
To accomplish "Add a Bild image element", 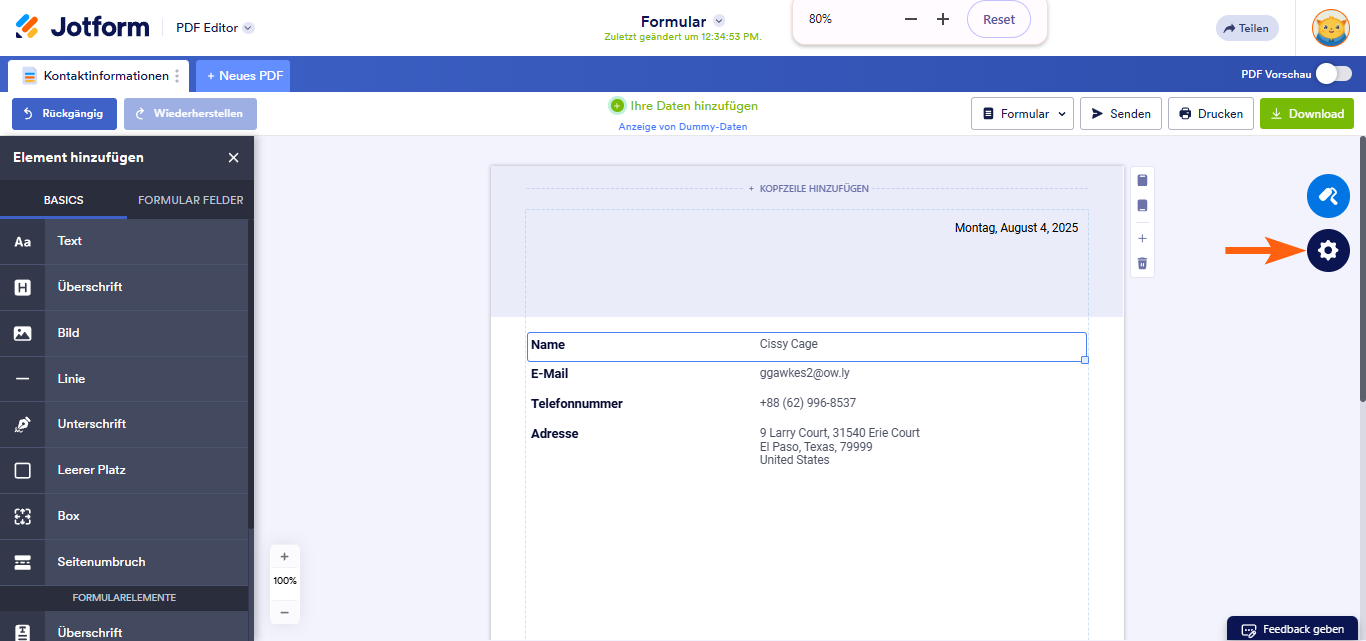I will point(124,333).
